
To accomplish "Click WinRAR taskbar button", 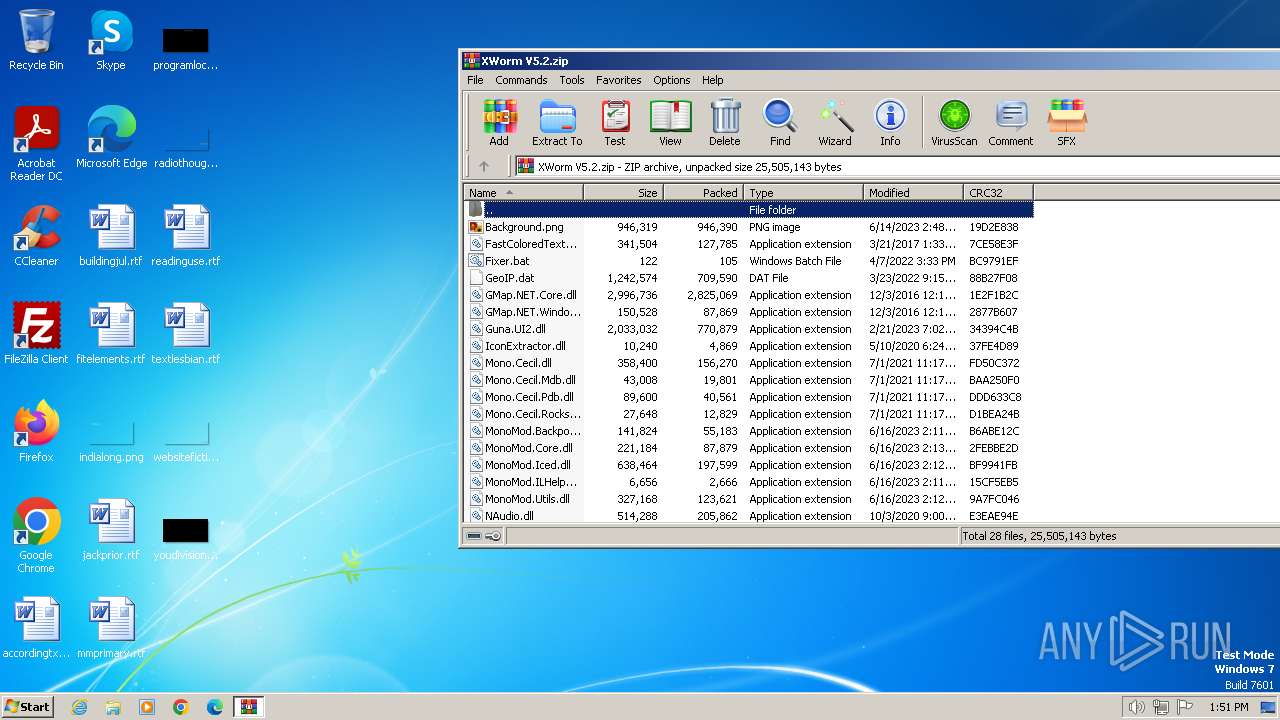I will 248,707.
